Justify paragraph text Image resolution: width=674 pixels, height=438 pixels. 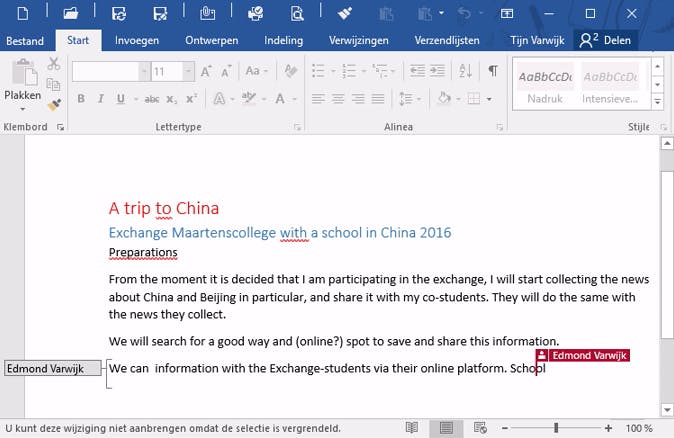[378, 99]
